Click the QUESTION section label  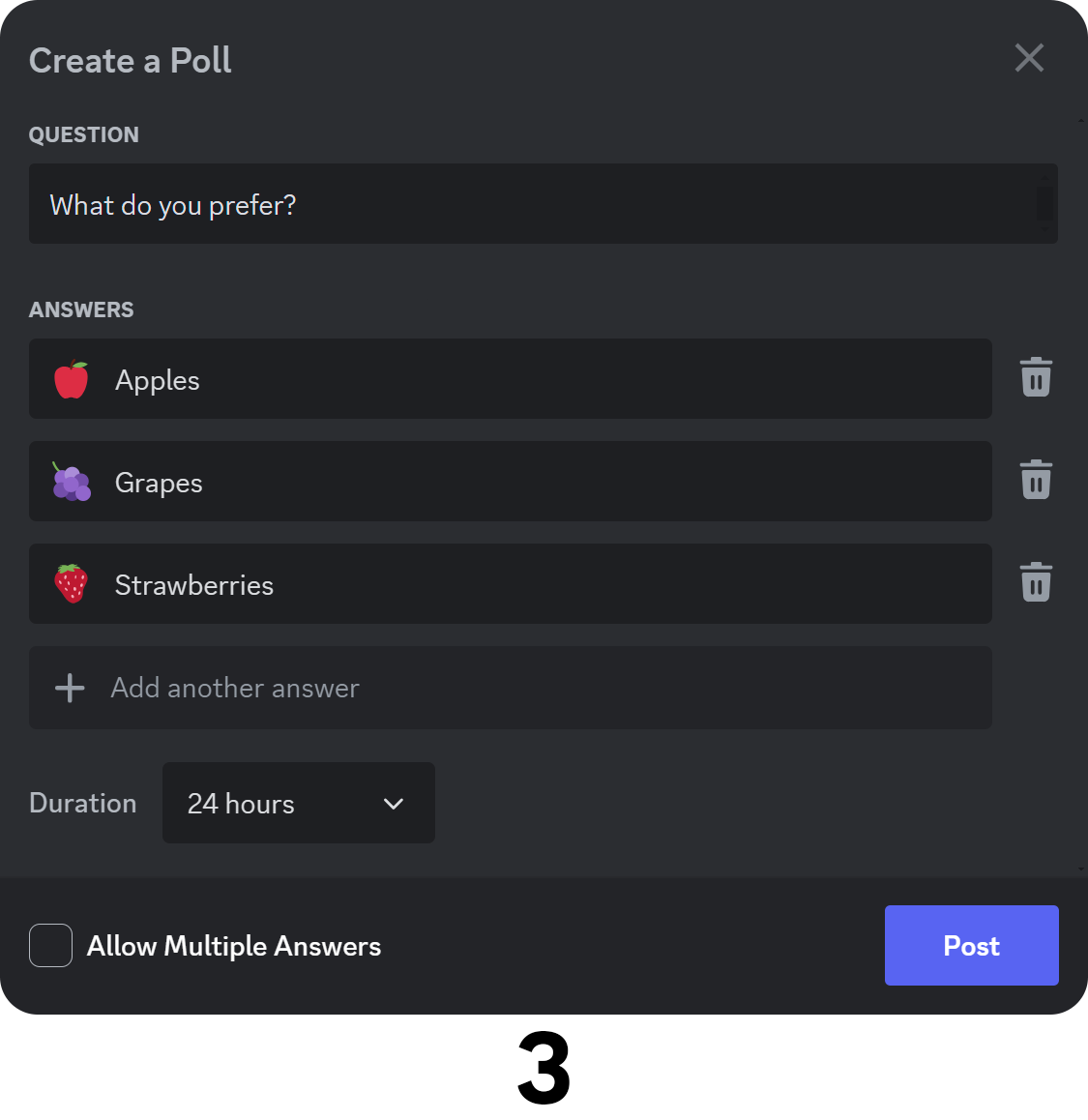[x=84, y=134]
